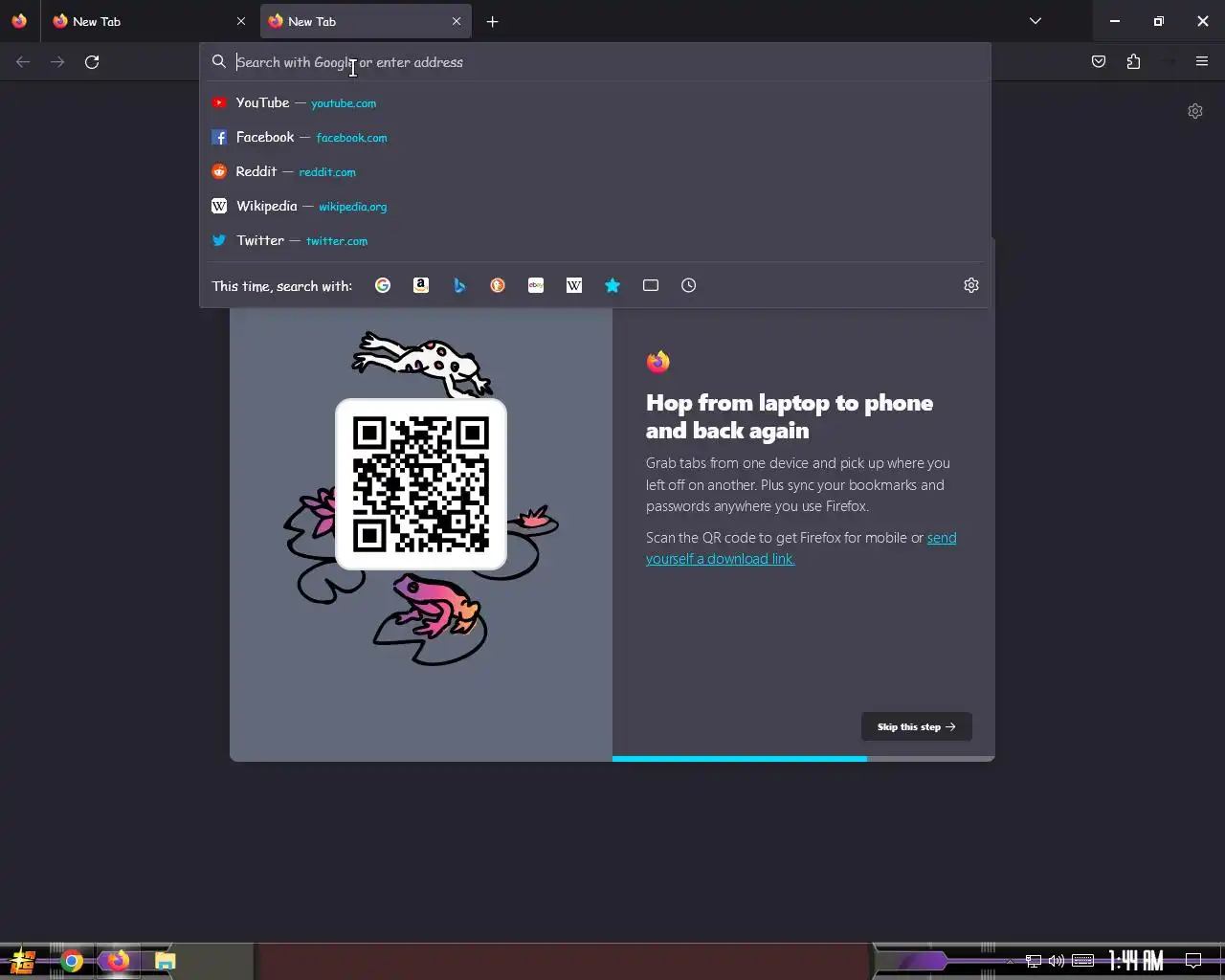This screenshot has height=980, width=1225.
Task: Click the Firefox mobile QR code image
Action: click(x=421, y=484)
